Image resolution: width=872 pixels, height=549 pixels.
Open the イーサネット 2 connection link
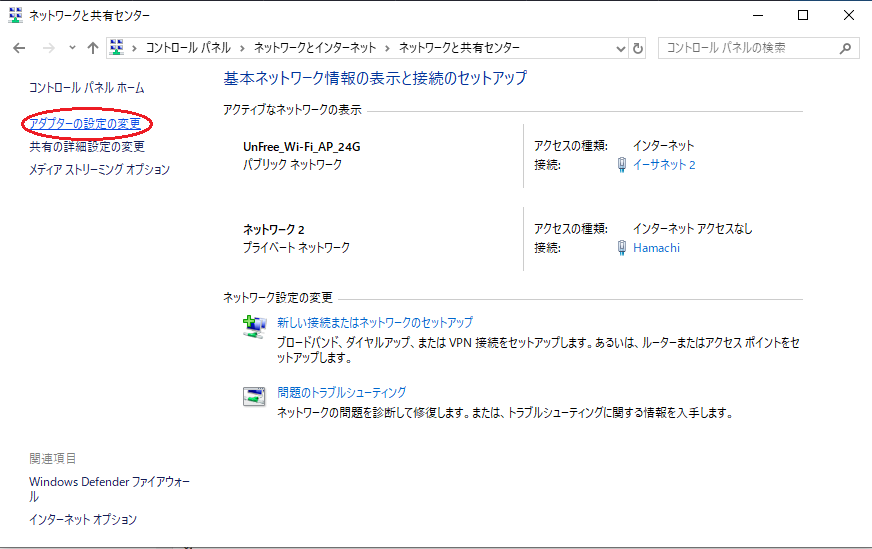click(664, 165)
